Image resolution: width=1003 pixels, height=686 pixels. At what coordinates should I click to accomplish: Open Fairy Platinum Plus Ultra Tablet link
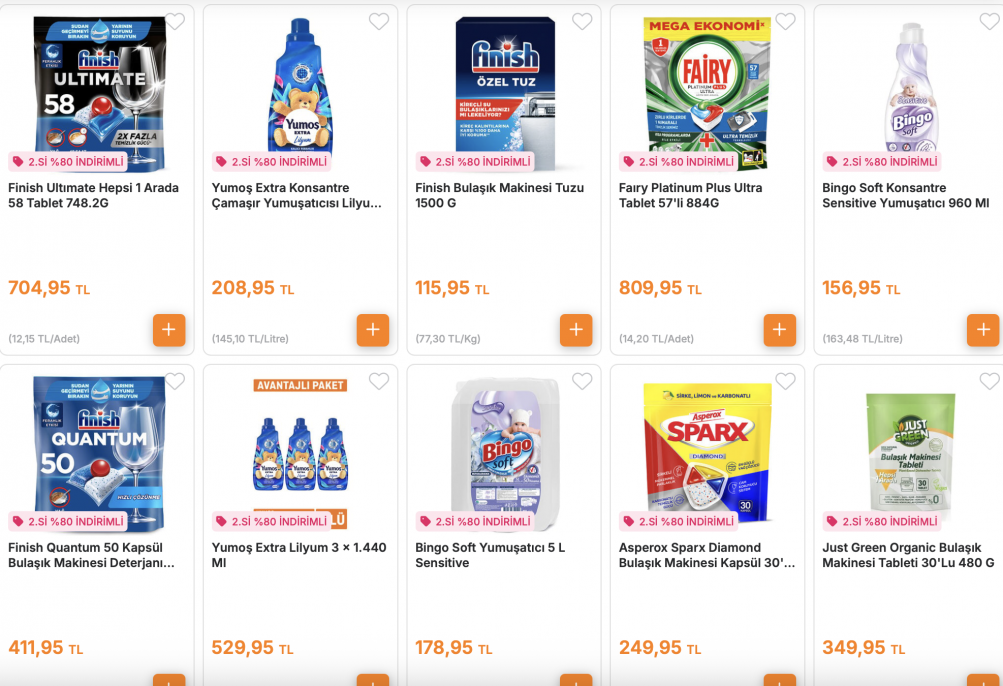(x=690, y=195)
